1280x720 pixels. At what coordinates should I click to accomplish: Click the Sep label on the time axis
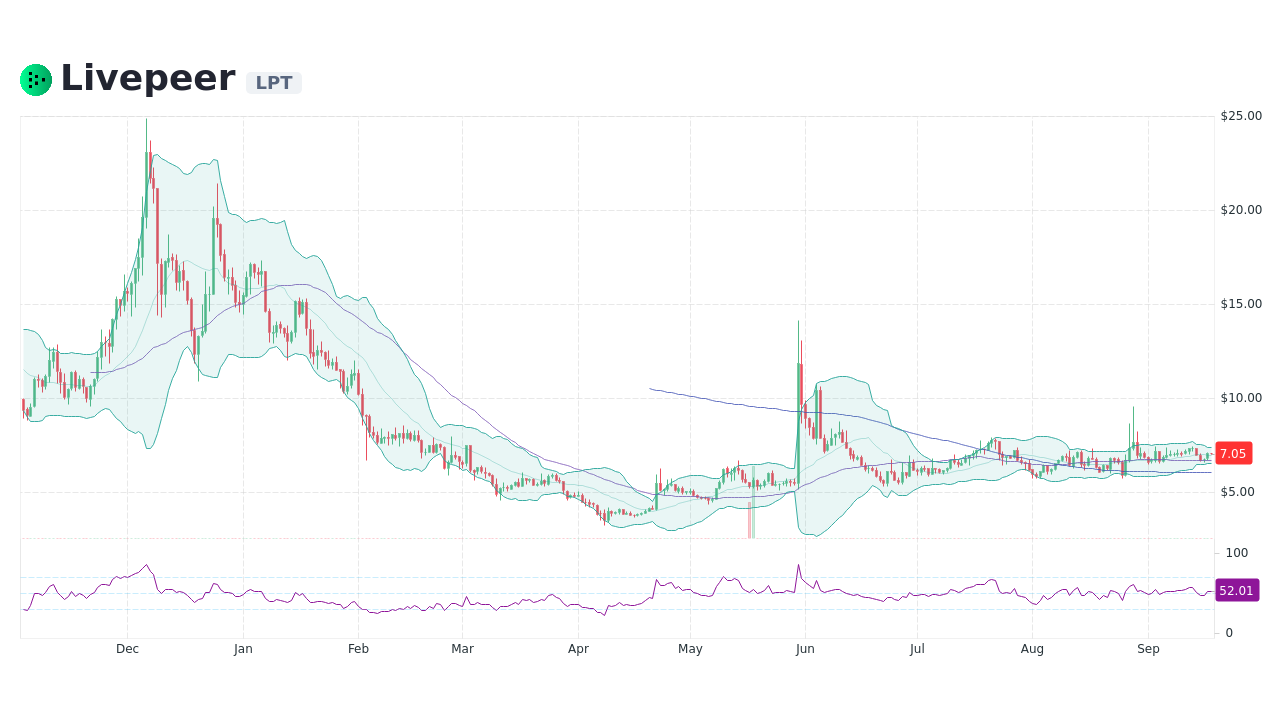click(1148, 649)
